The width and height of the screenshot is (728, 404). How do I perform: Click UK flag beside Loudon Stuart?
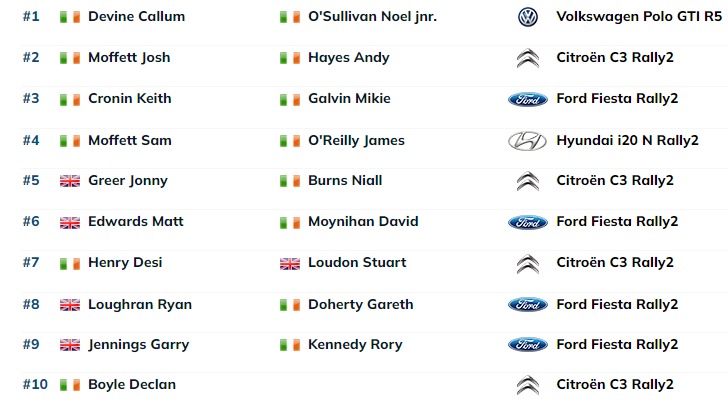tap(290, 263)
